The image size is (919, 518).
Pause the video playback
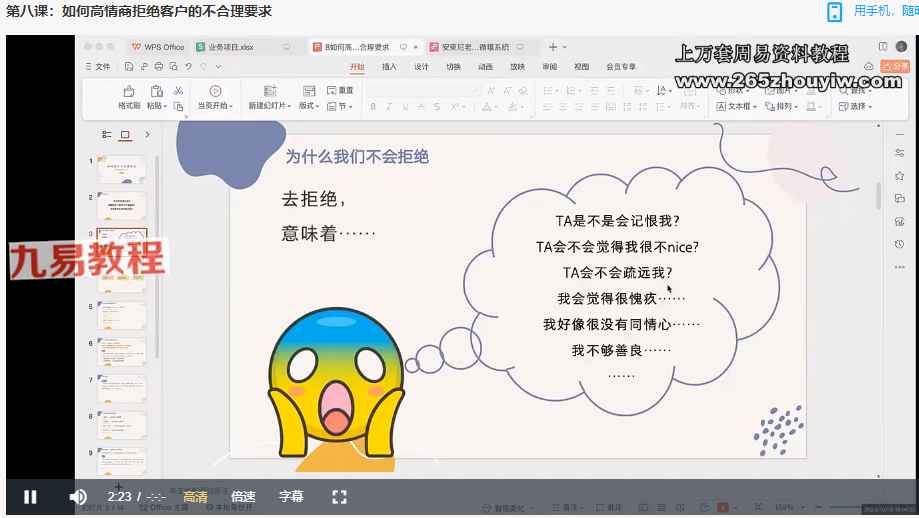click(x=30, y=497)
